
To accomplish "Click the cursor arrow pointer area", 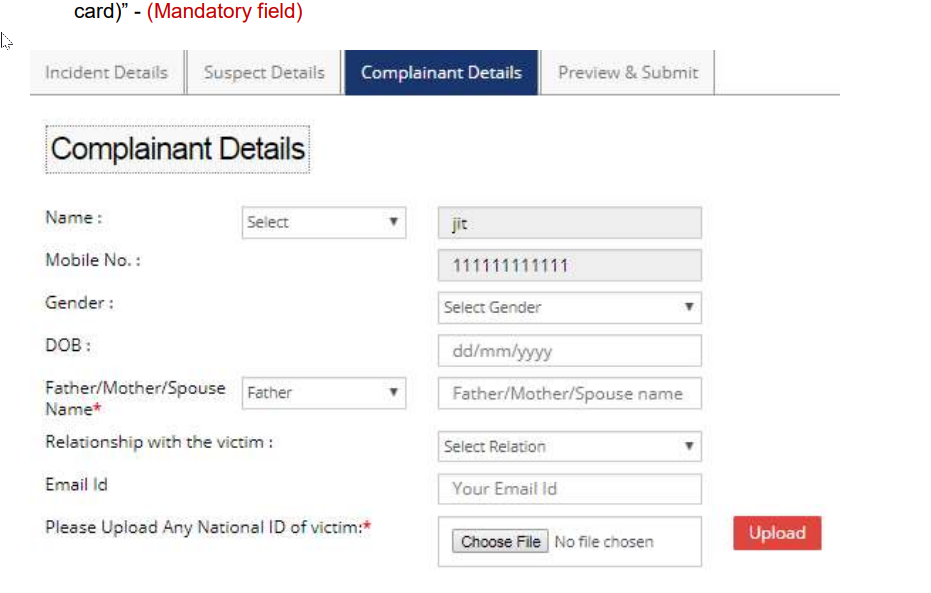I will (x=6, y=42).
